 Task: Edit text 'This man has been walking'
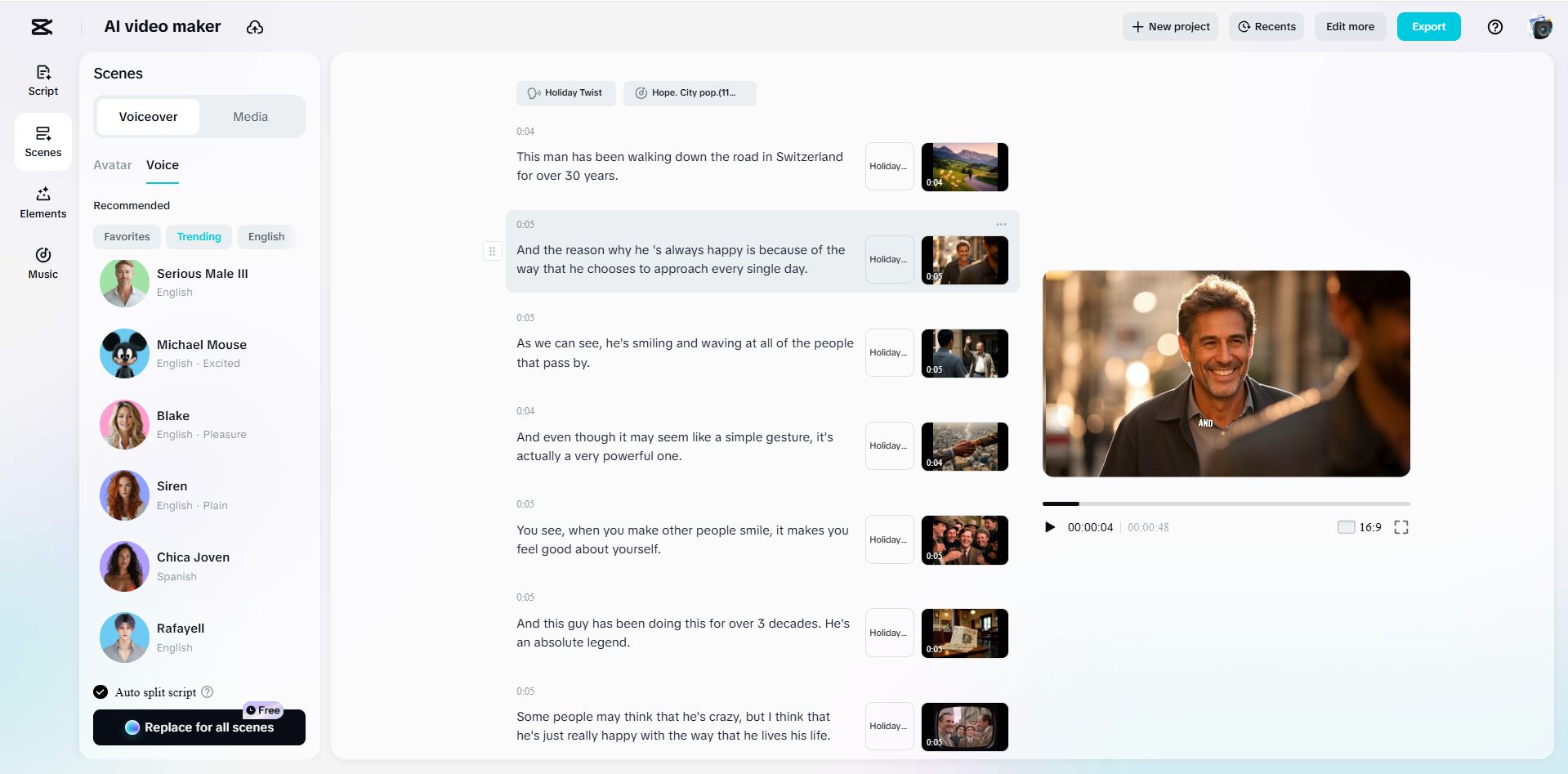680,167
